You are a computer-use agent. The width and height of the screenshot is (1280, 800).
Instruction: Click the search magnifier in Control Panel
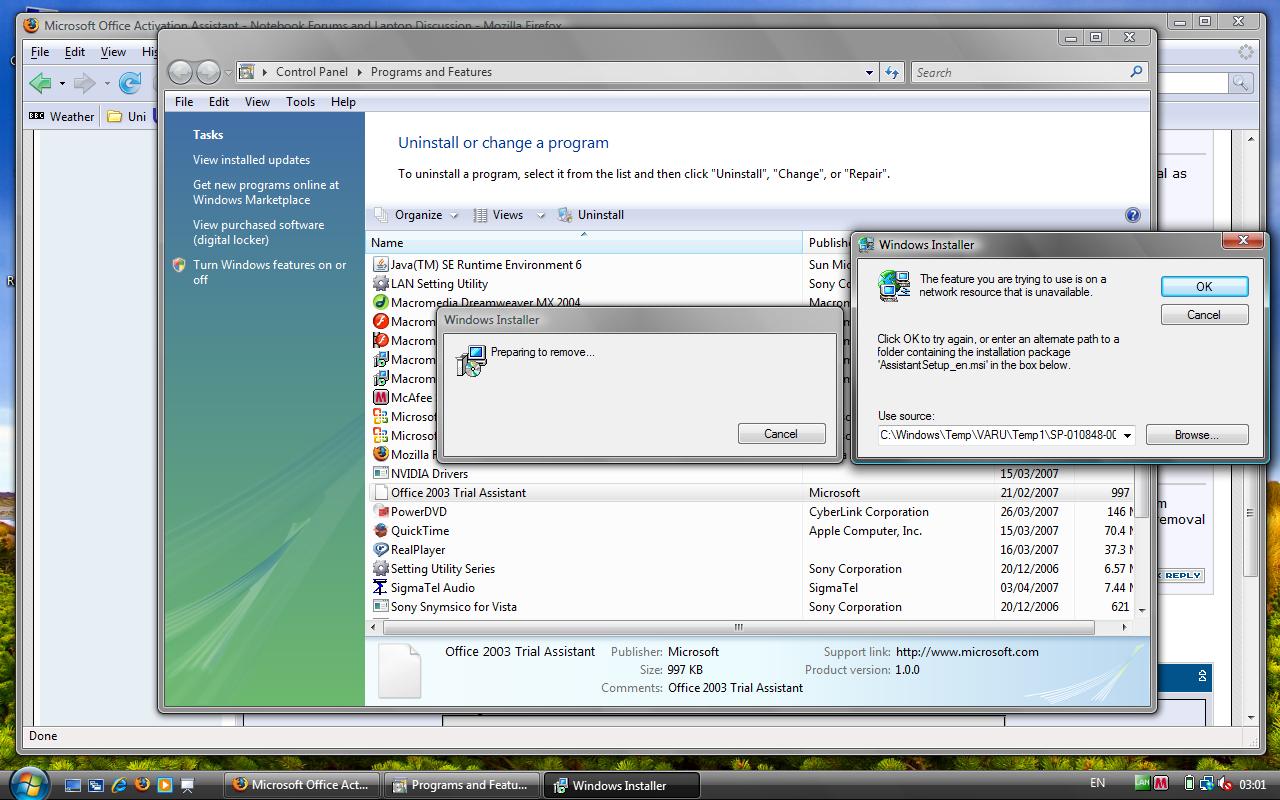(1136, 72)
